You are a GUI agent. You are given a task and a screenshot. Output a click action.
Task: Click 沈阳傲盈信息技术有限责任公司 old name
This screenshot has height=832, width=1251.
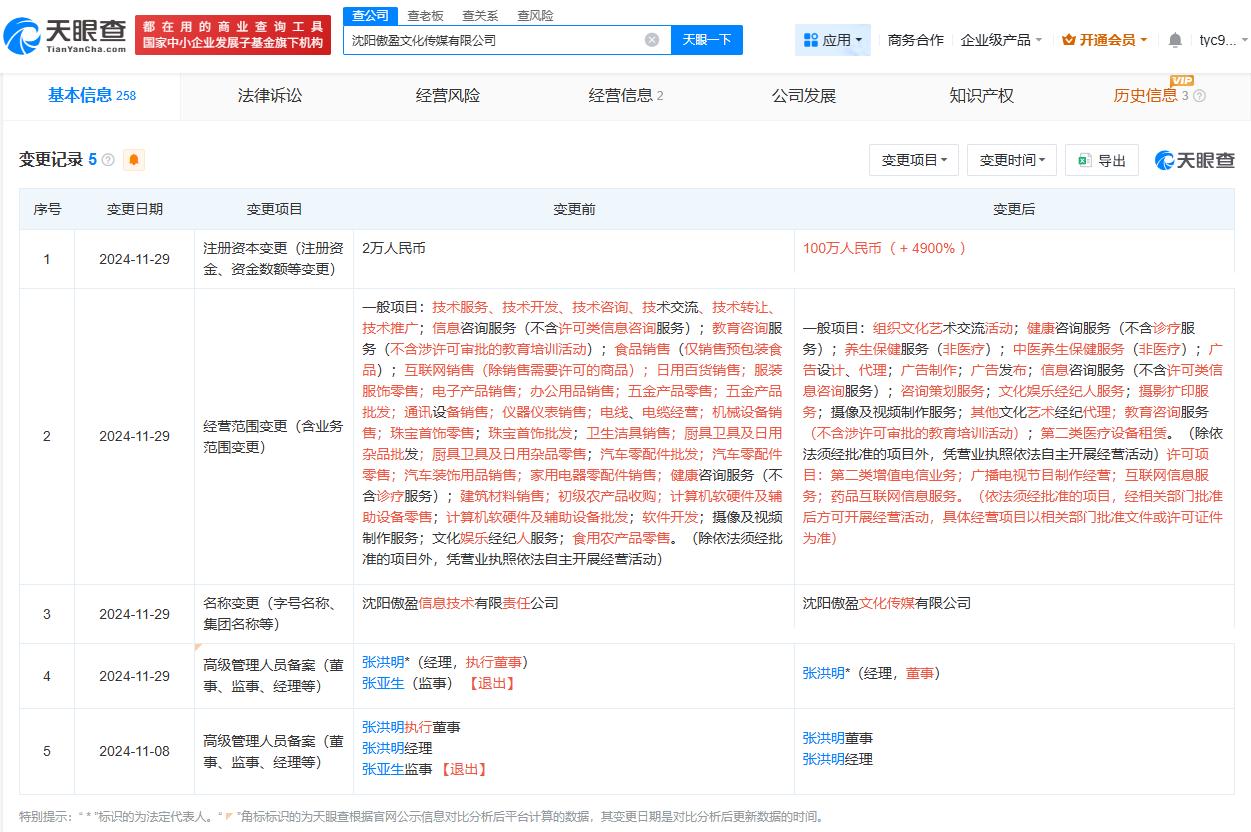pyautogui.click(x=460, y=603)
